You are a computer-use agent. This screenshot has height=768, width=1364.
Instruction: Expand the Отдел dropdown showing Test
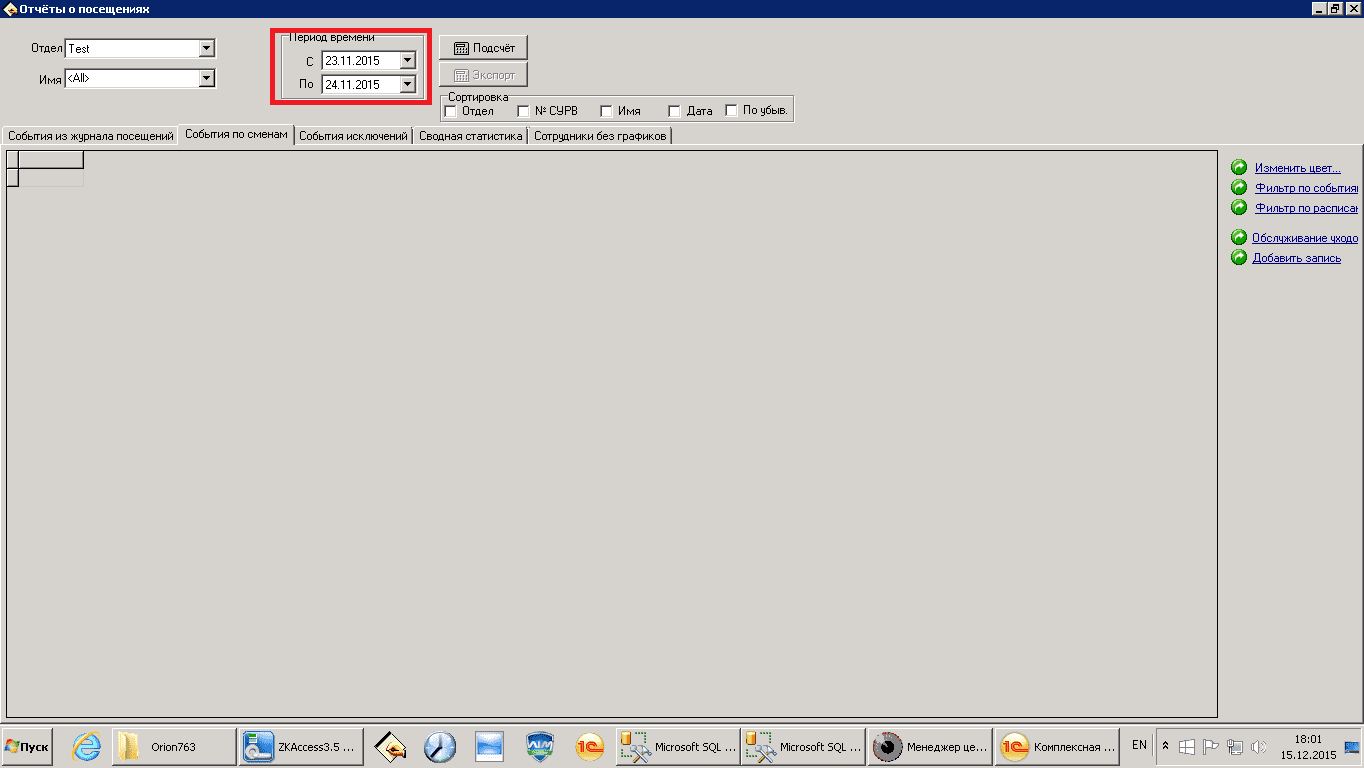(206, 48)
